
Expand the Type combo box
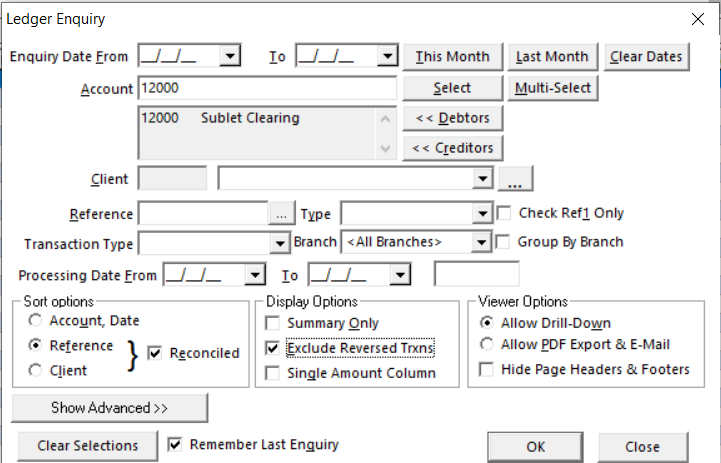482,214
